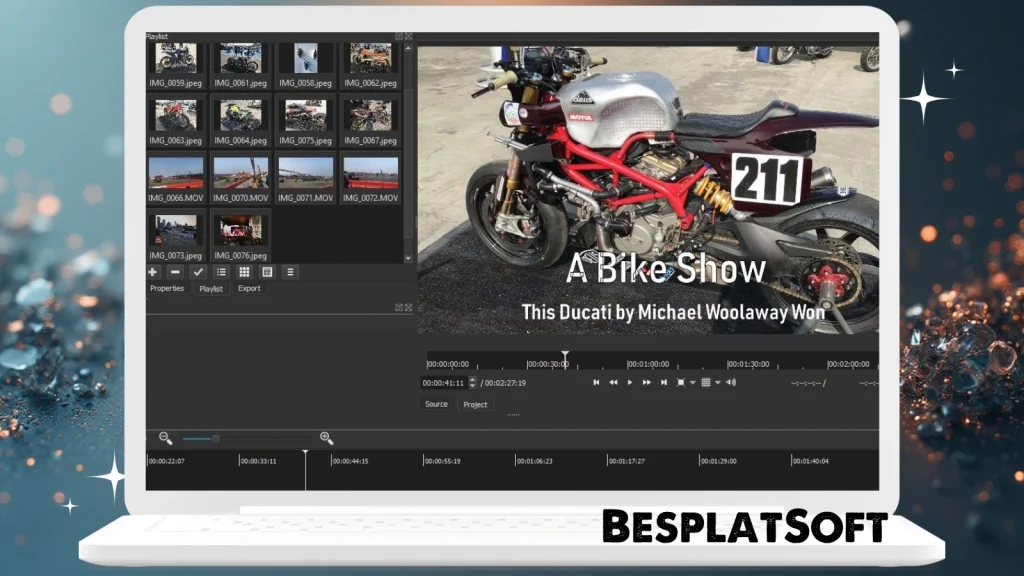This screenshot has width=1024, height=576.
Task: Click the playlist update checkmark icon
Action: coord(198,271)
